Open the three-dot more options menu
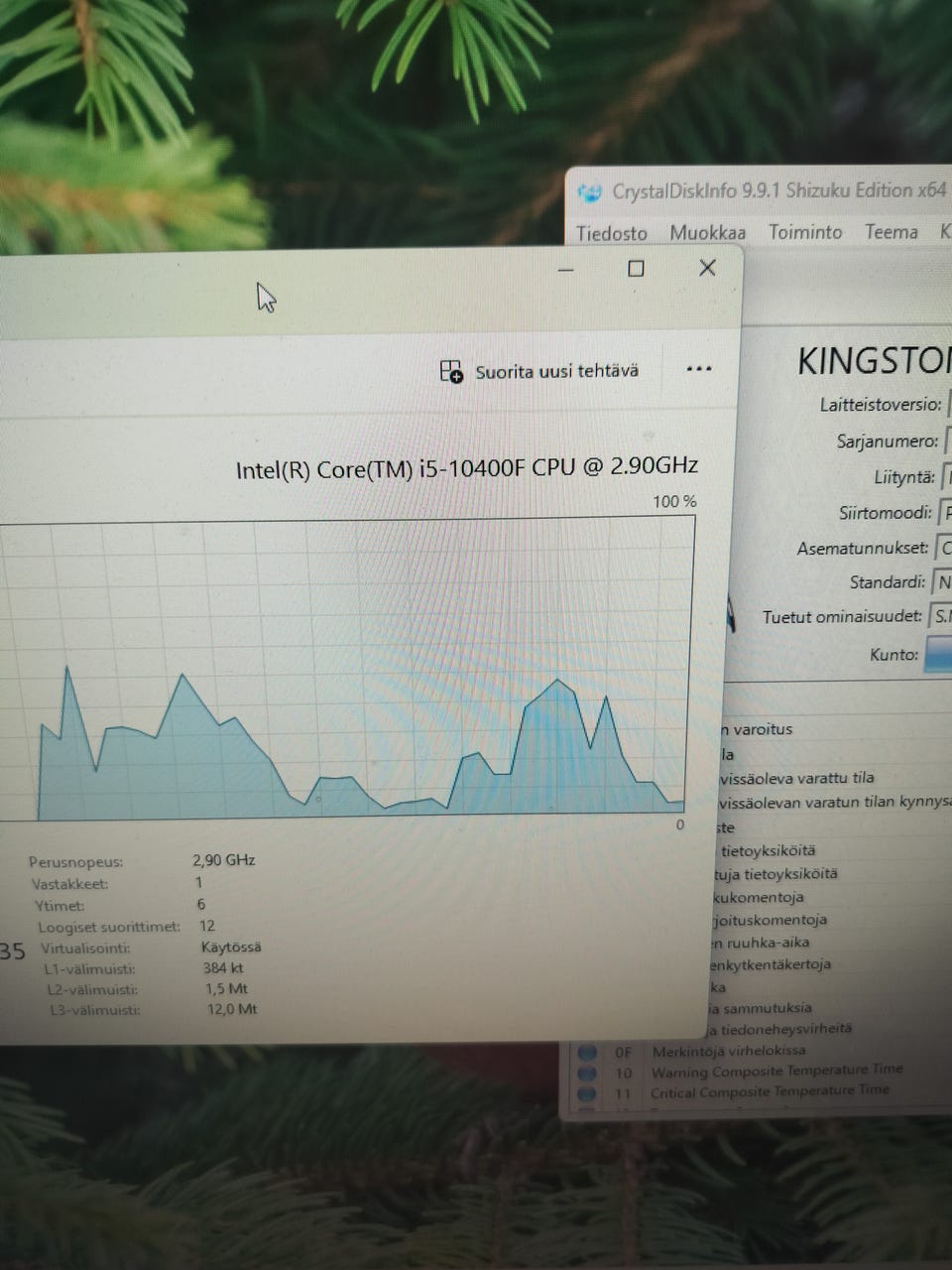Image resolution: width=952 pixels, height=1270 pixels. point(699,369)
